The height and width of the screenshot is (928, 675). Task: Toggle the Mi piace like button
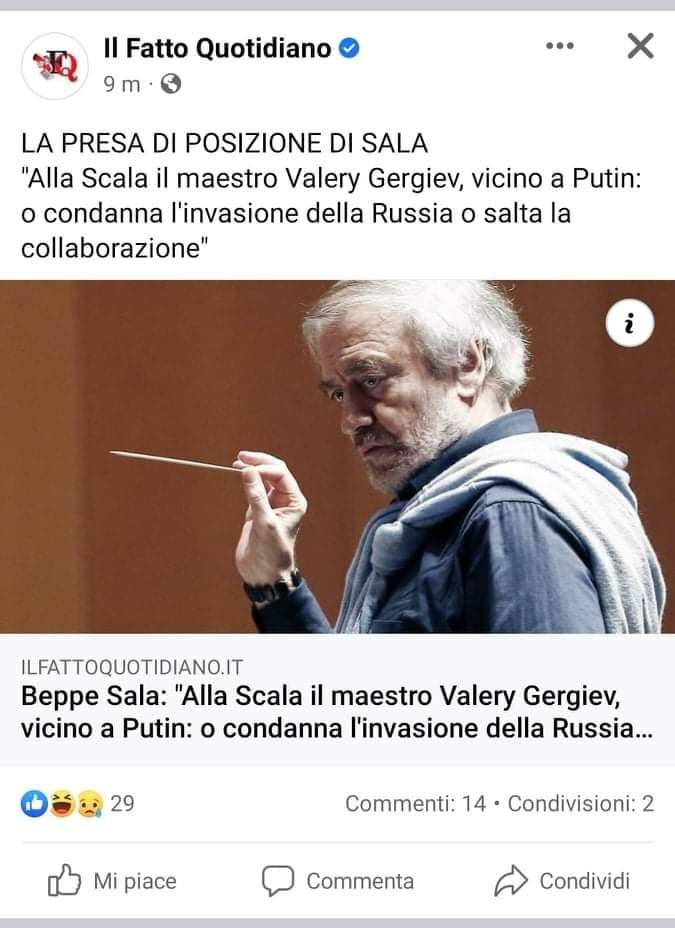112,881
